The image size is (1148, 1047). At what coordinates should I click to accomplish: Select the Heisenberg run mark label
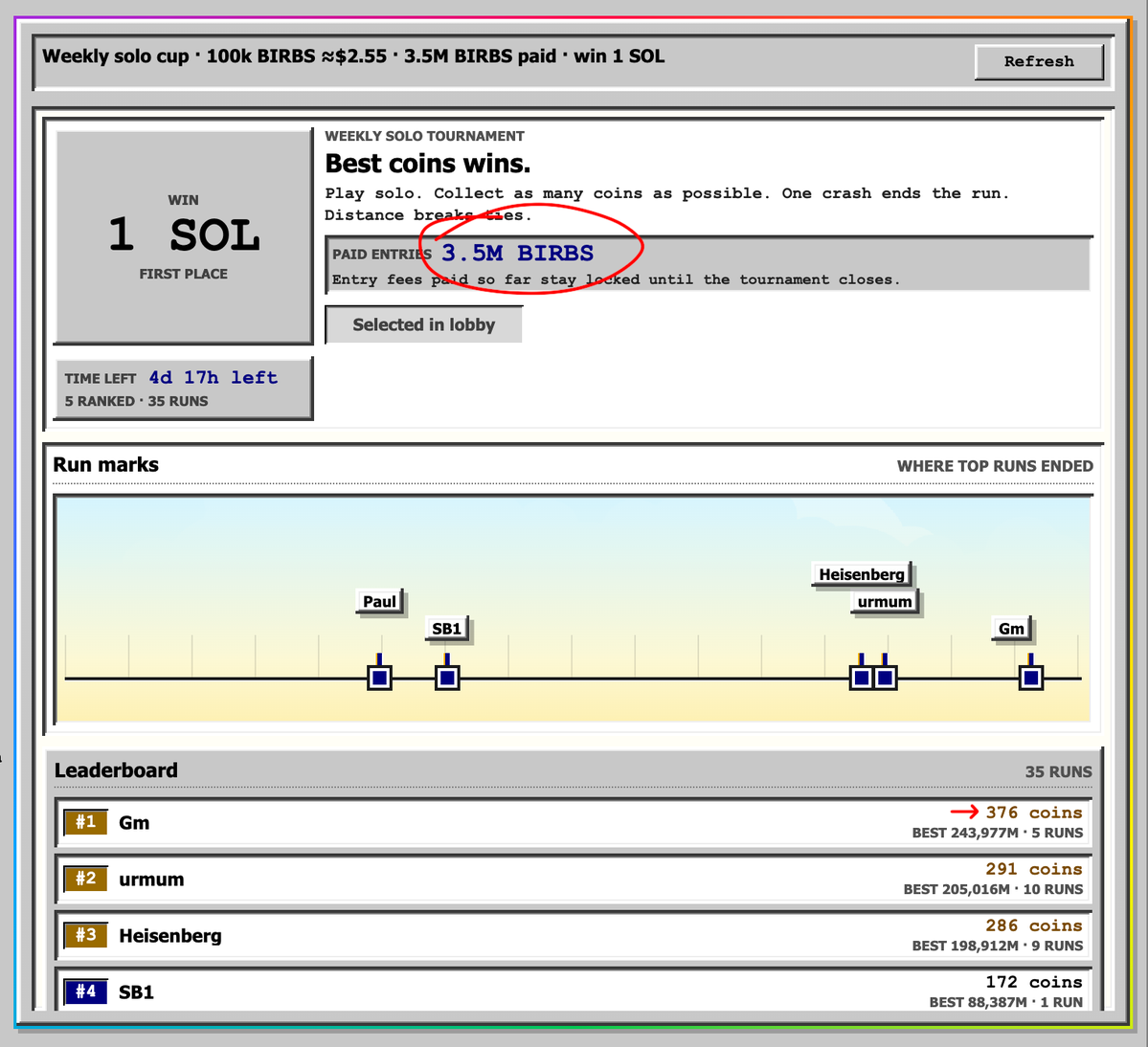point(862,574)
